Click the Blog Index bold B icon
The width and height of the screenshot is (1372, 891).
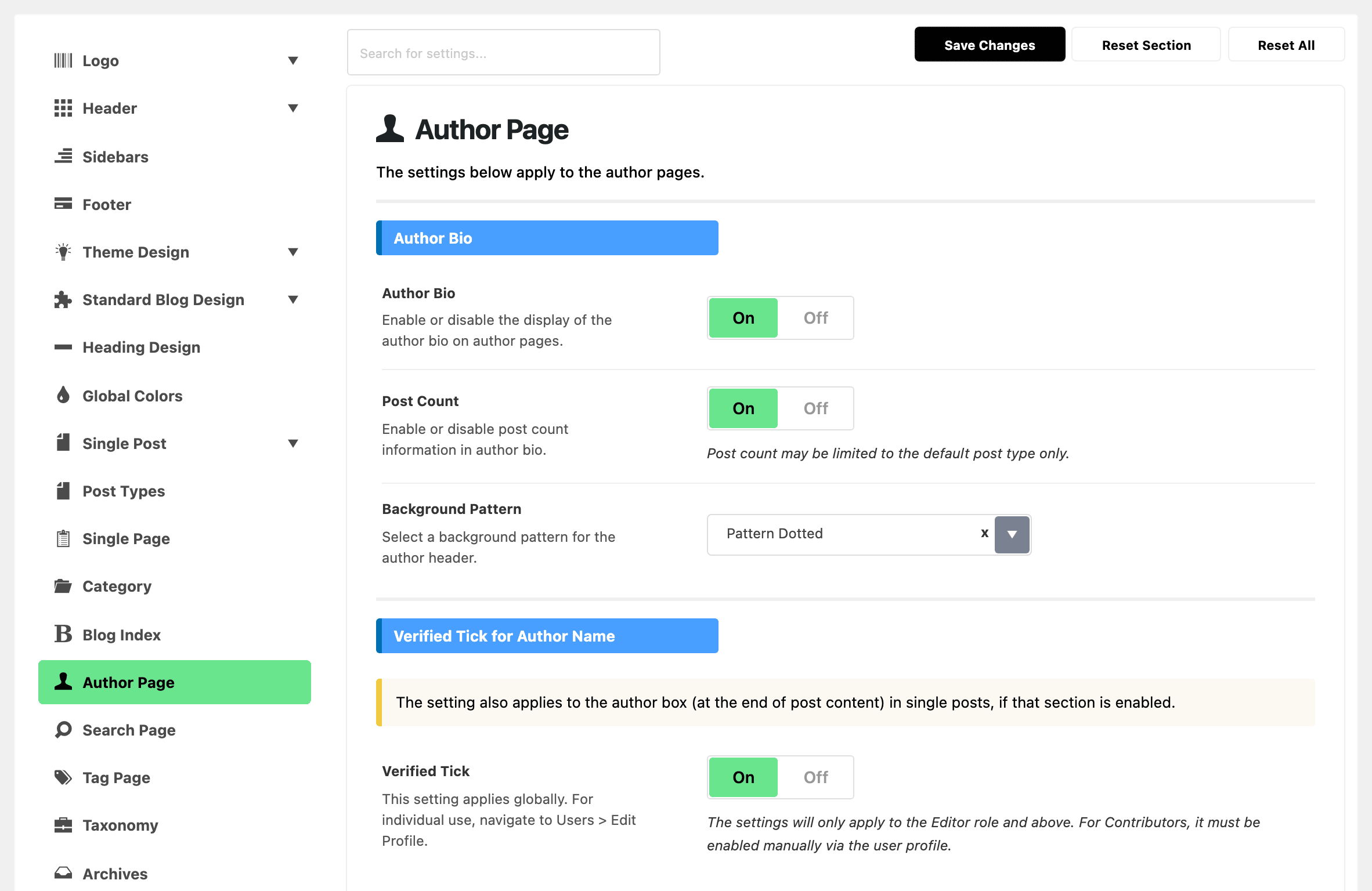(x=63, y=633)
